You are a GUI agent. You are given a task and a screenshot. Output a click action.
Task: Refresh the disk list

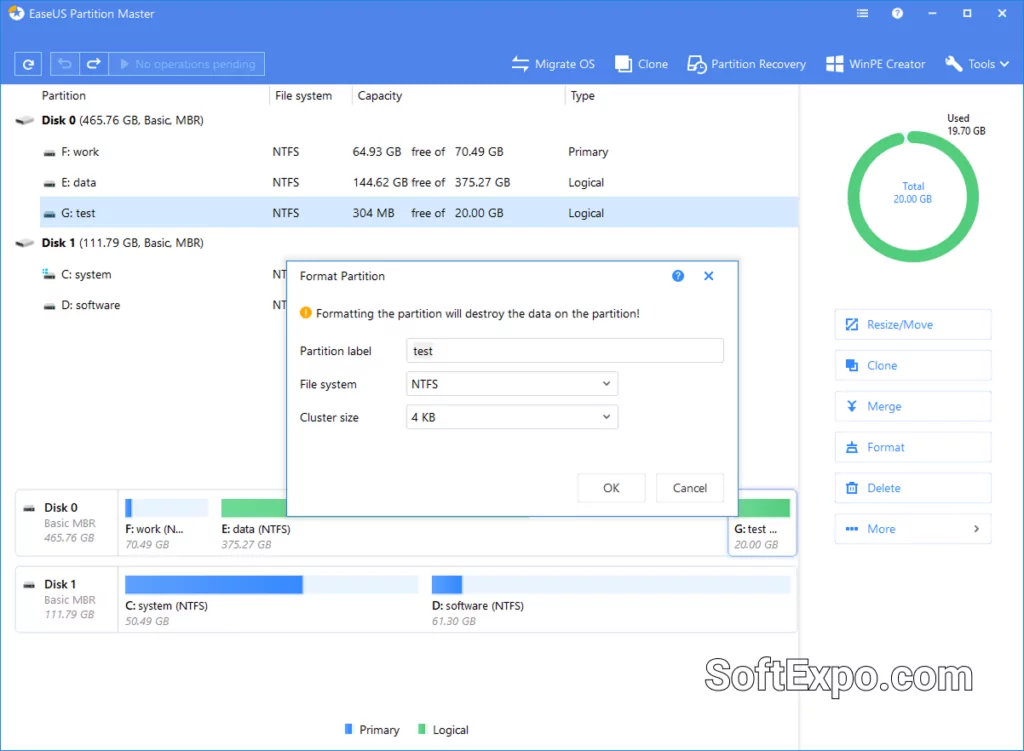click(27, 63)
